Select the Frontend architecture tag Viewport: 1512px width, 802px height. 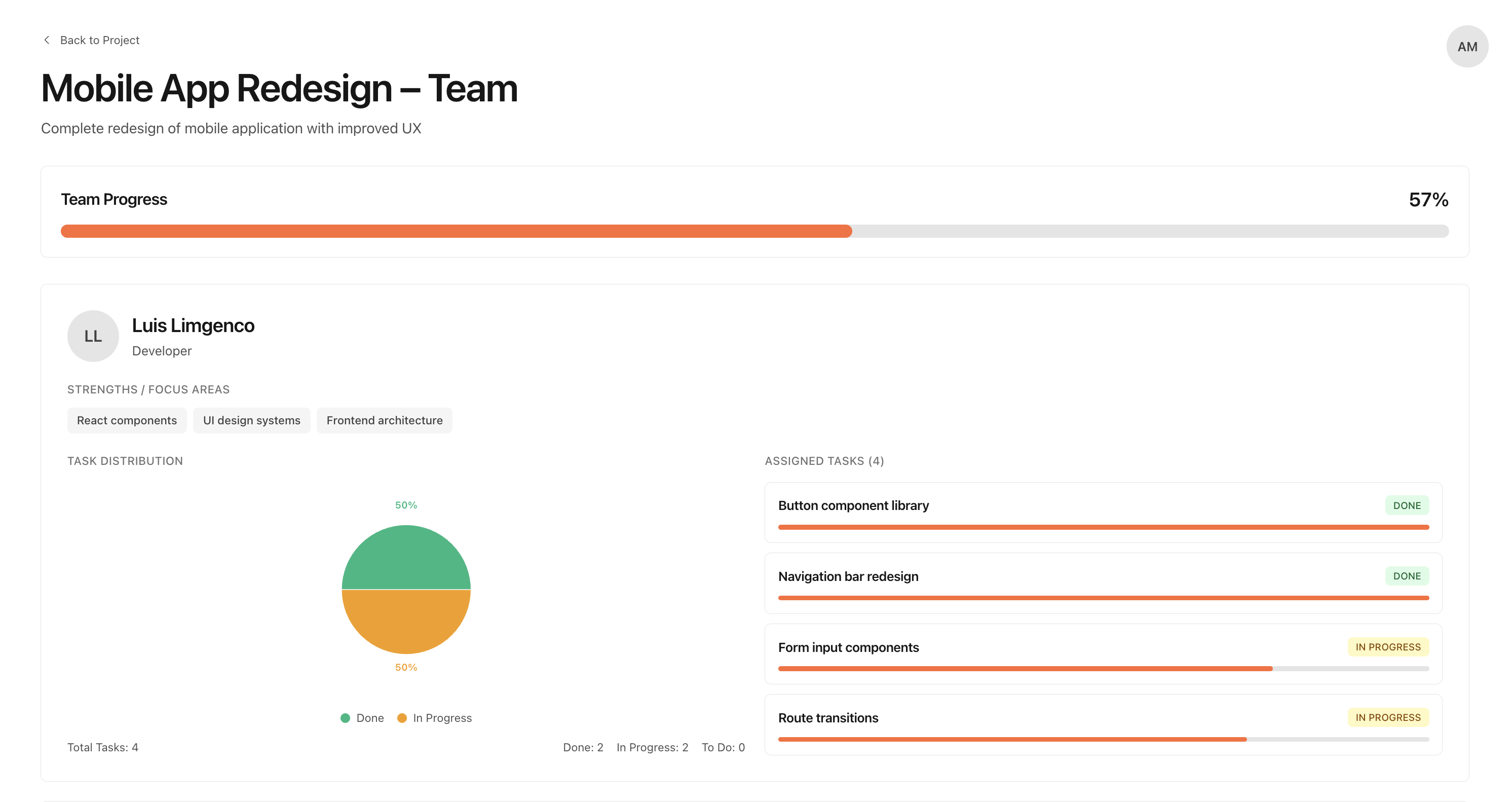click(385, 420)
